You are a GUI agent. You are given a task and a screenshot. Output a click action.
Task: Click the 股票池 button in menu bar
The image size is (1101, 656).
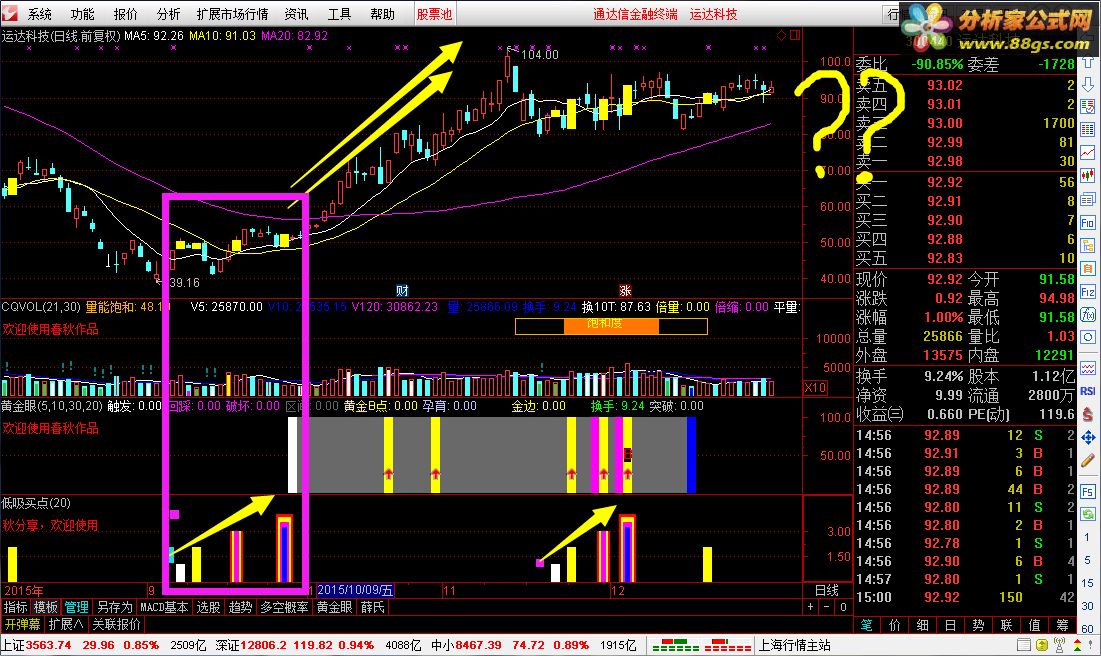click(x=435, y=14)
